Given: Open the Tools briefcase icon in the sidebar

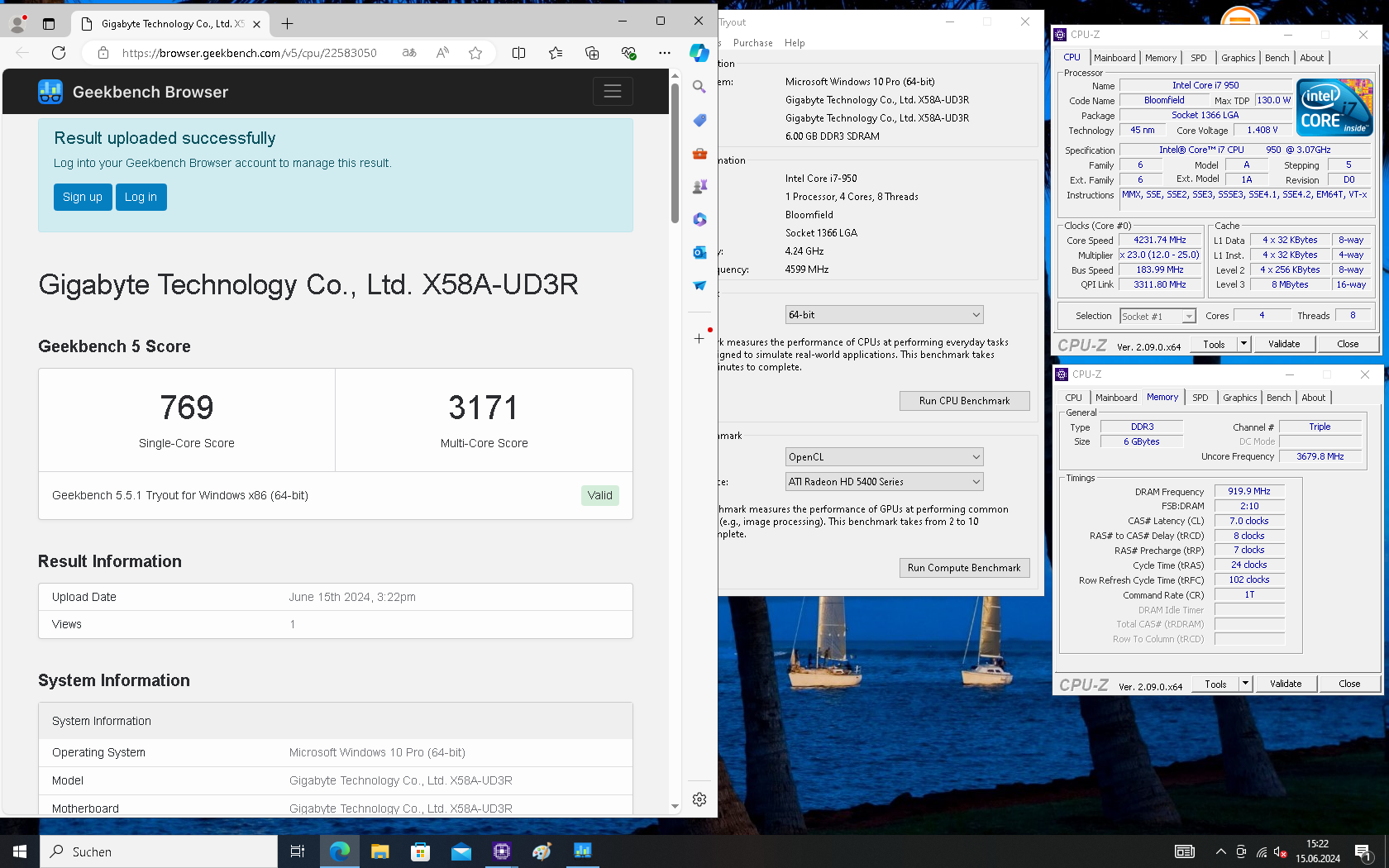Looking at the screenshot, I should (699, 153).
